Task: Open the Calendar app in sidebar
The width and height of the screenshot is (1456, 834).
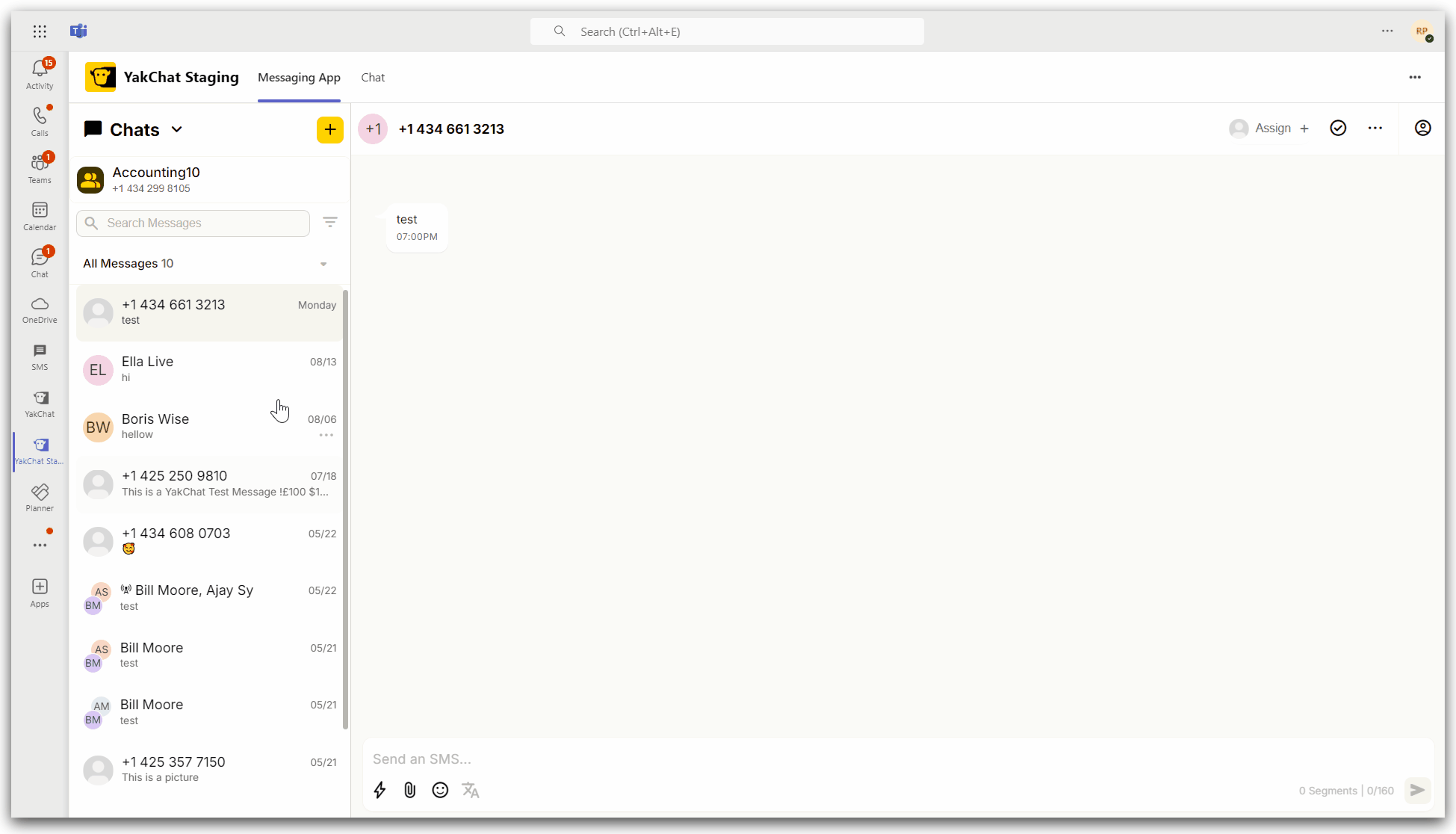Action: click(40, 216)
